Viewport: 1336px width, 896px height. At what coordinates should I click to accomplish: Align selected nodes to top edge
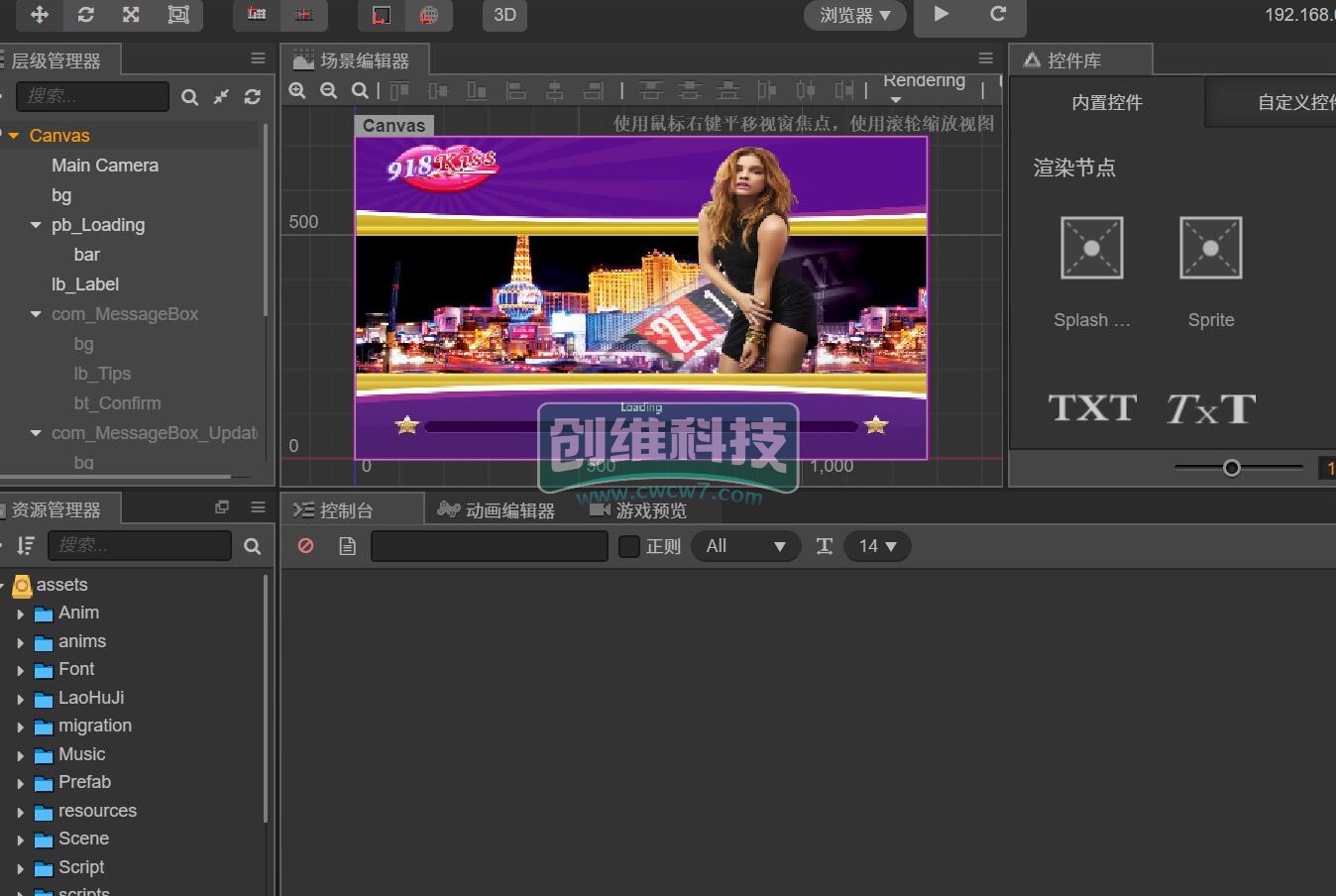399,91
